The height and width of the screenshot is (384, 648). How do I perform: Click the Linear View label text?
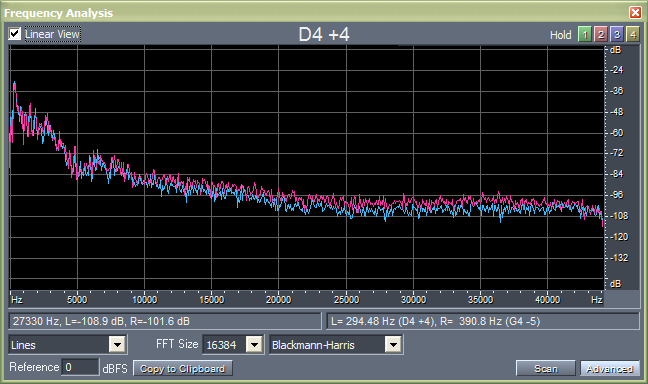pyautogui.click(x=52, y=34)
